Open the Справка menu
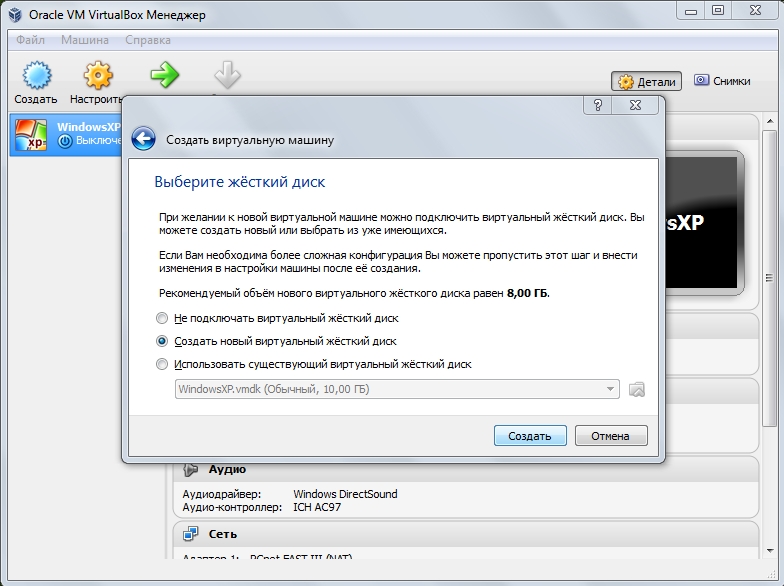784x586 pixels. (x=148, y=40)
